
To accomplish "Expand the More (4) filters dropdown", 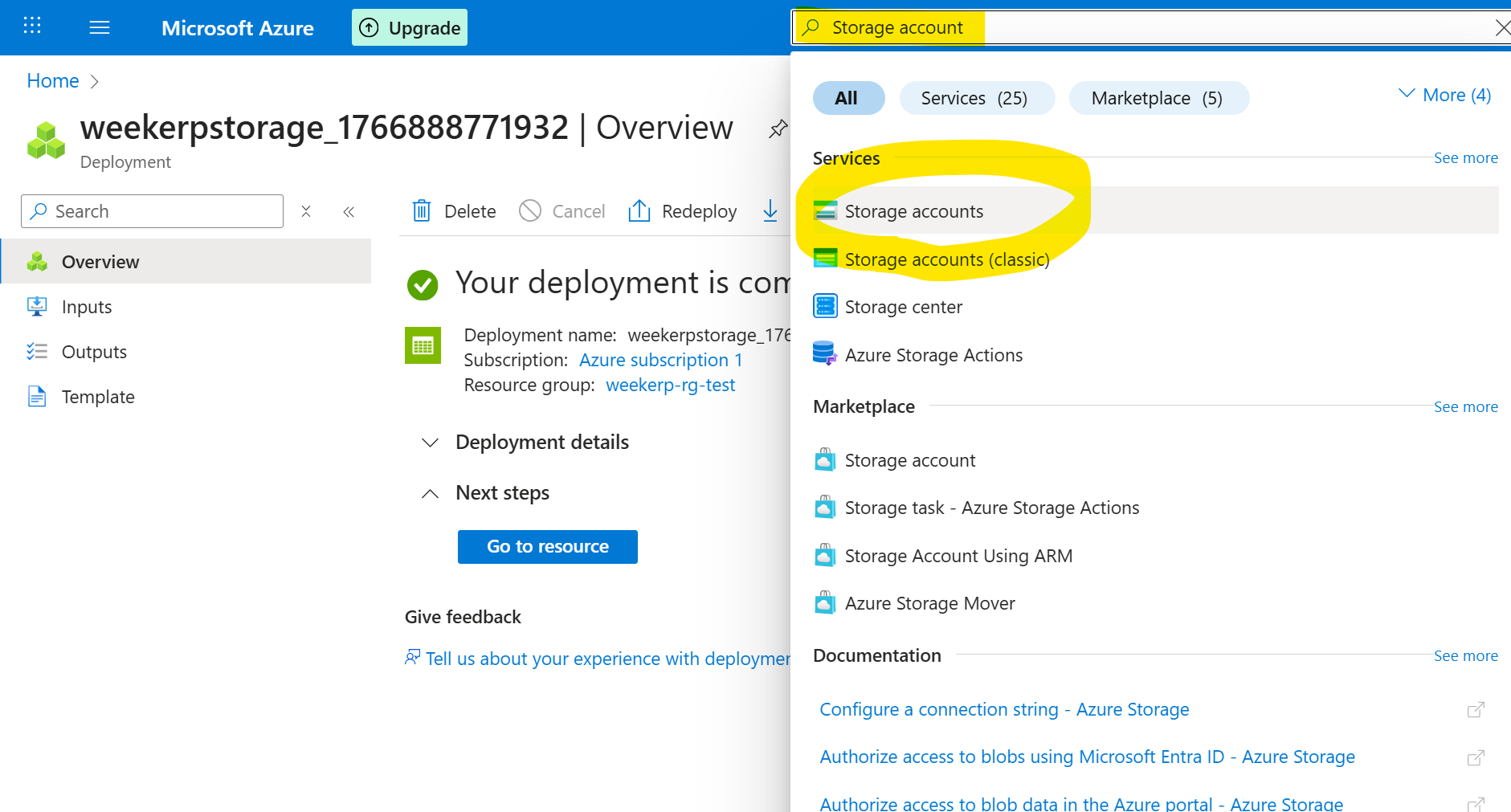I will 1444,96.
